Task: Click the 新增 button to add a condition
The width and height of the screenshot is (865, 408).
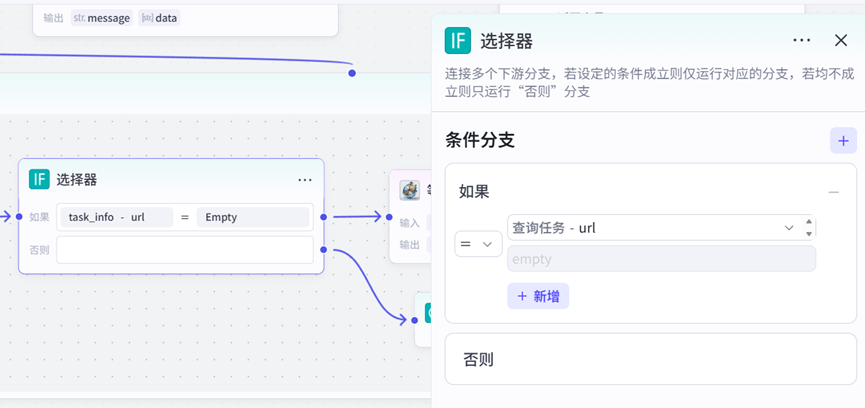Action: pos(538,297)
